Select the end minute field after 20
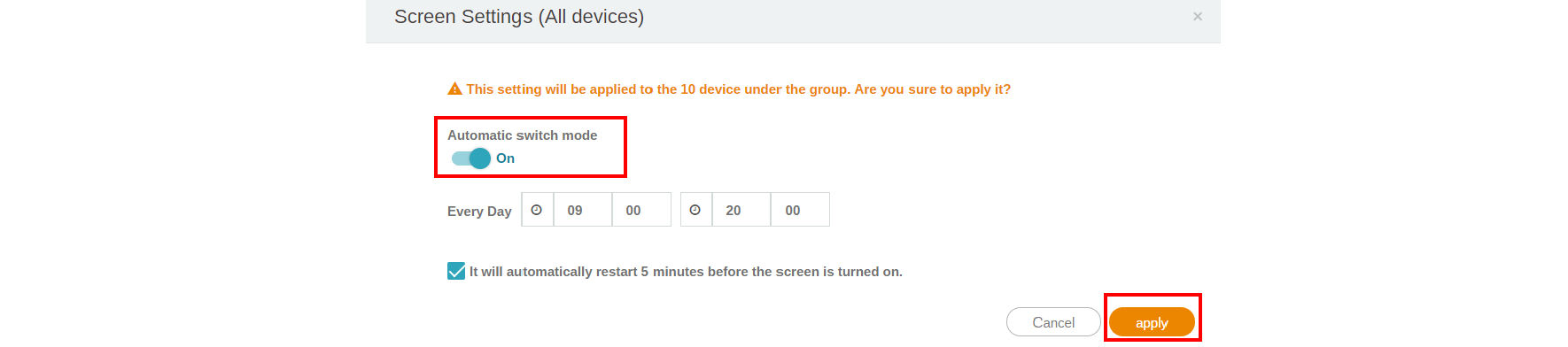Viewport: 1568px width, 347px height. pyautogui.click(x=800, y=210)
